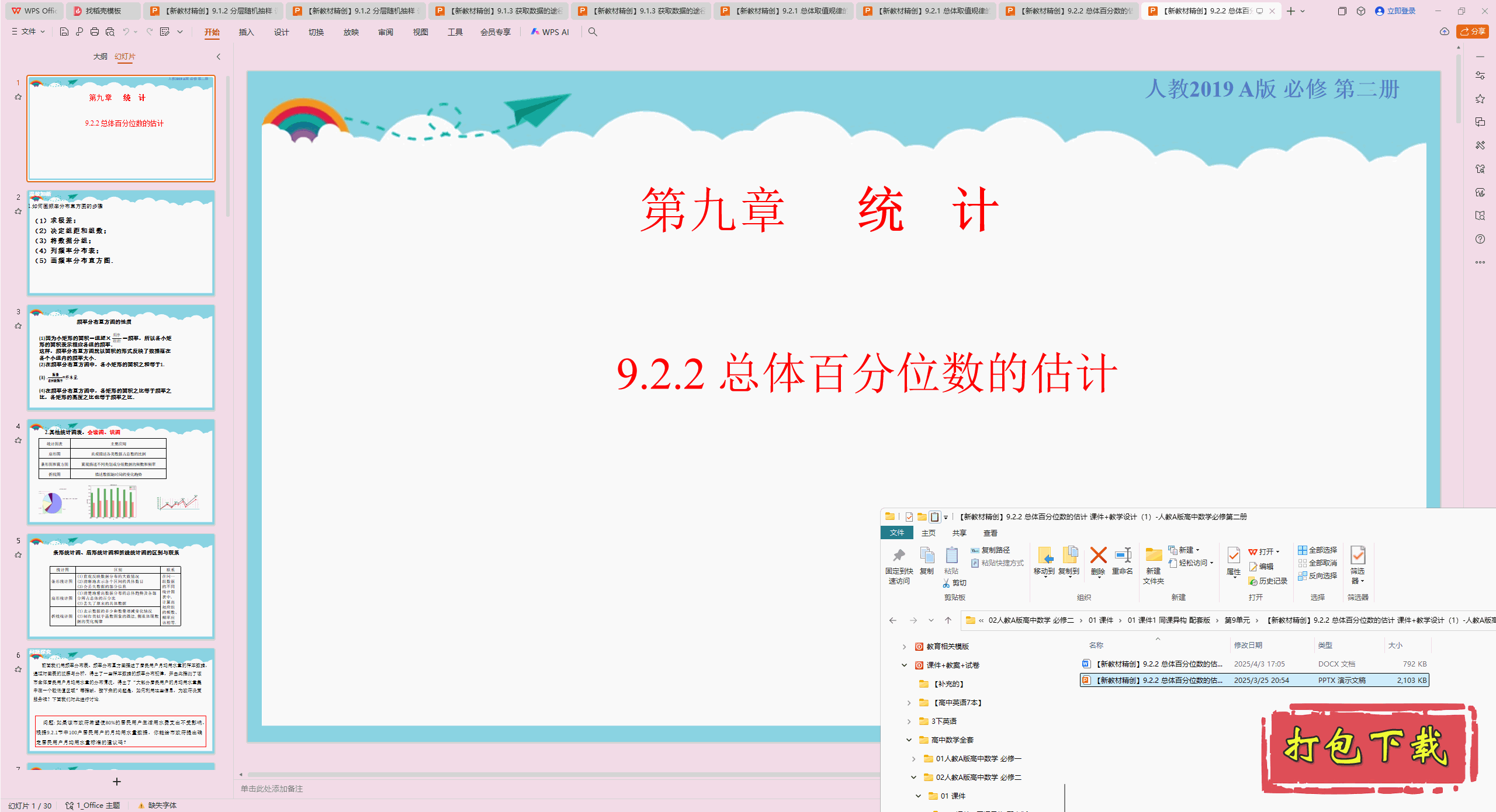Click Select All (全部选择) in Explorer

click(x=1318, y=550)
